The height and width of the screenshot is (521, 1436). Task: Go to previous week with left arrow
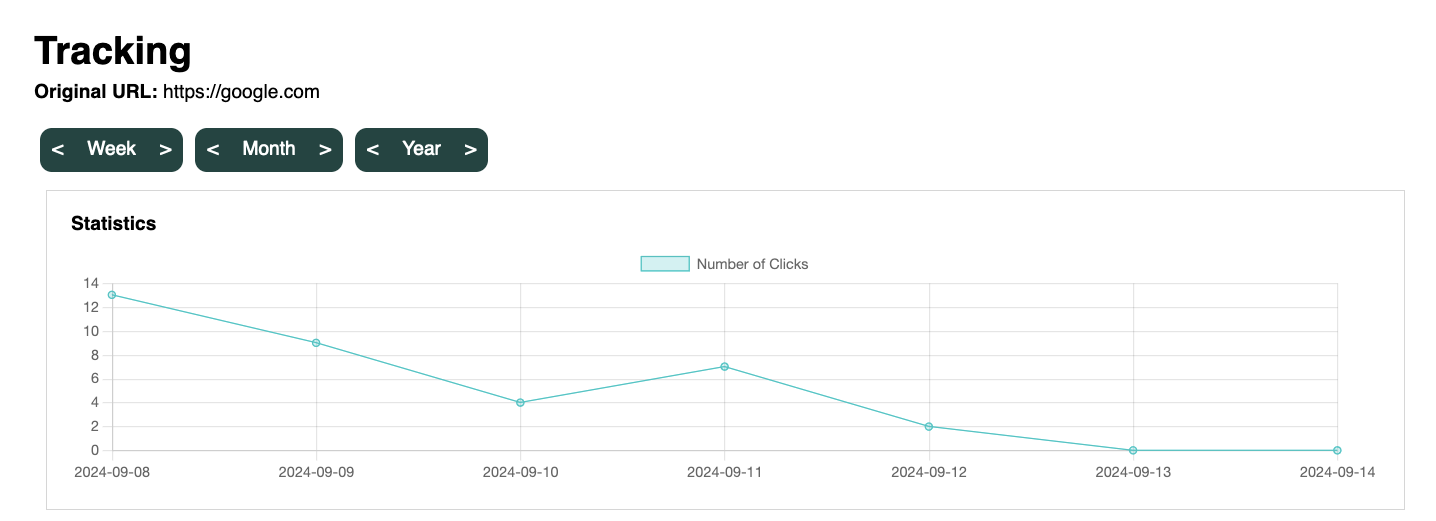pos(58,150)
